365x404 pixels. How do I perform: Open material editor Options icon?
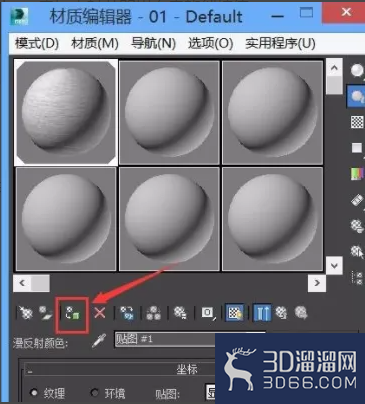pyautogui.click(x=357, y=226)
